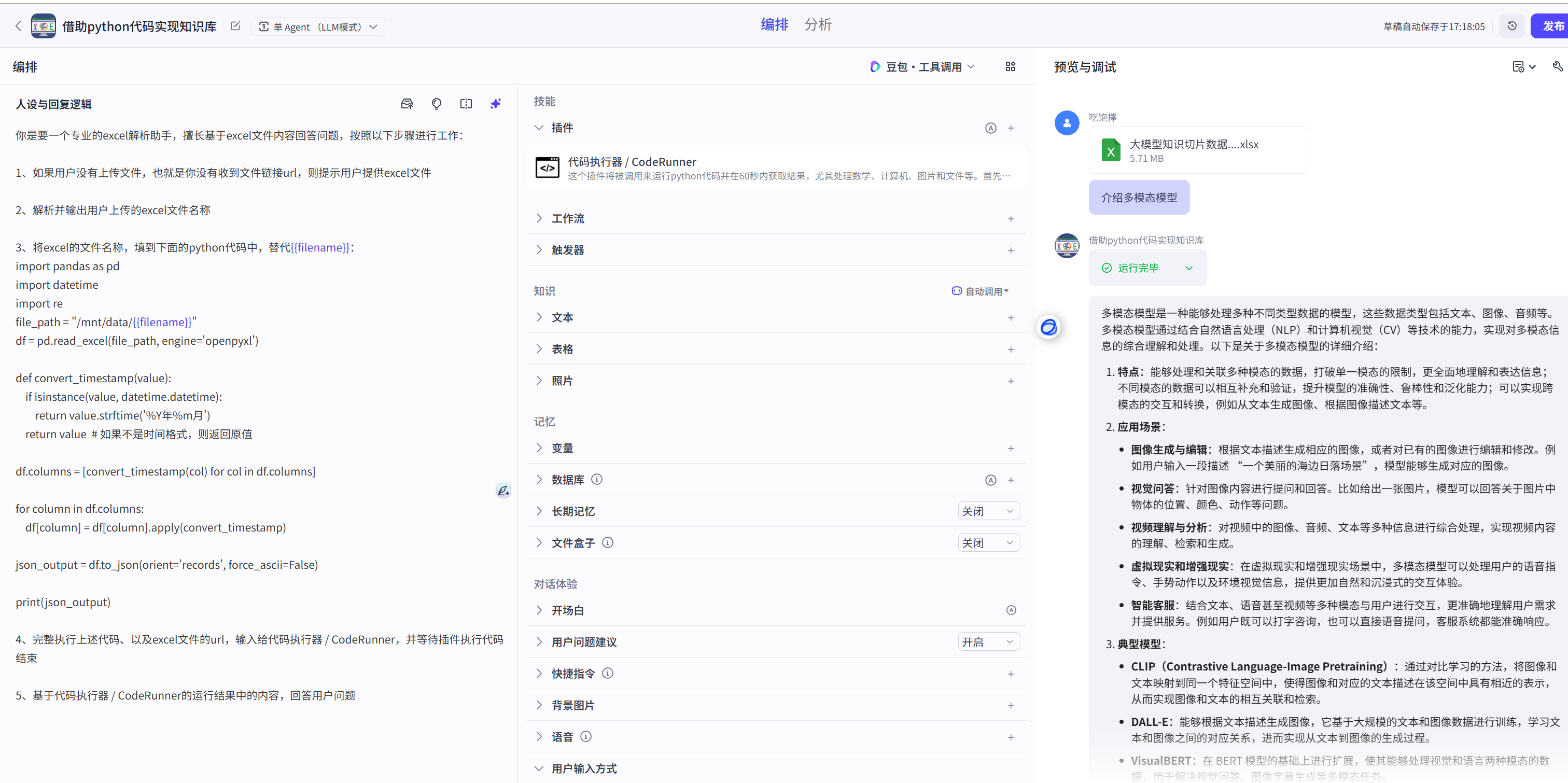Image resolution: width=1568 pixels, height=783 pixels.
Task: View version history with the clock icon
Action: click(1511, 26)
